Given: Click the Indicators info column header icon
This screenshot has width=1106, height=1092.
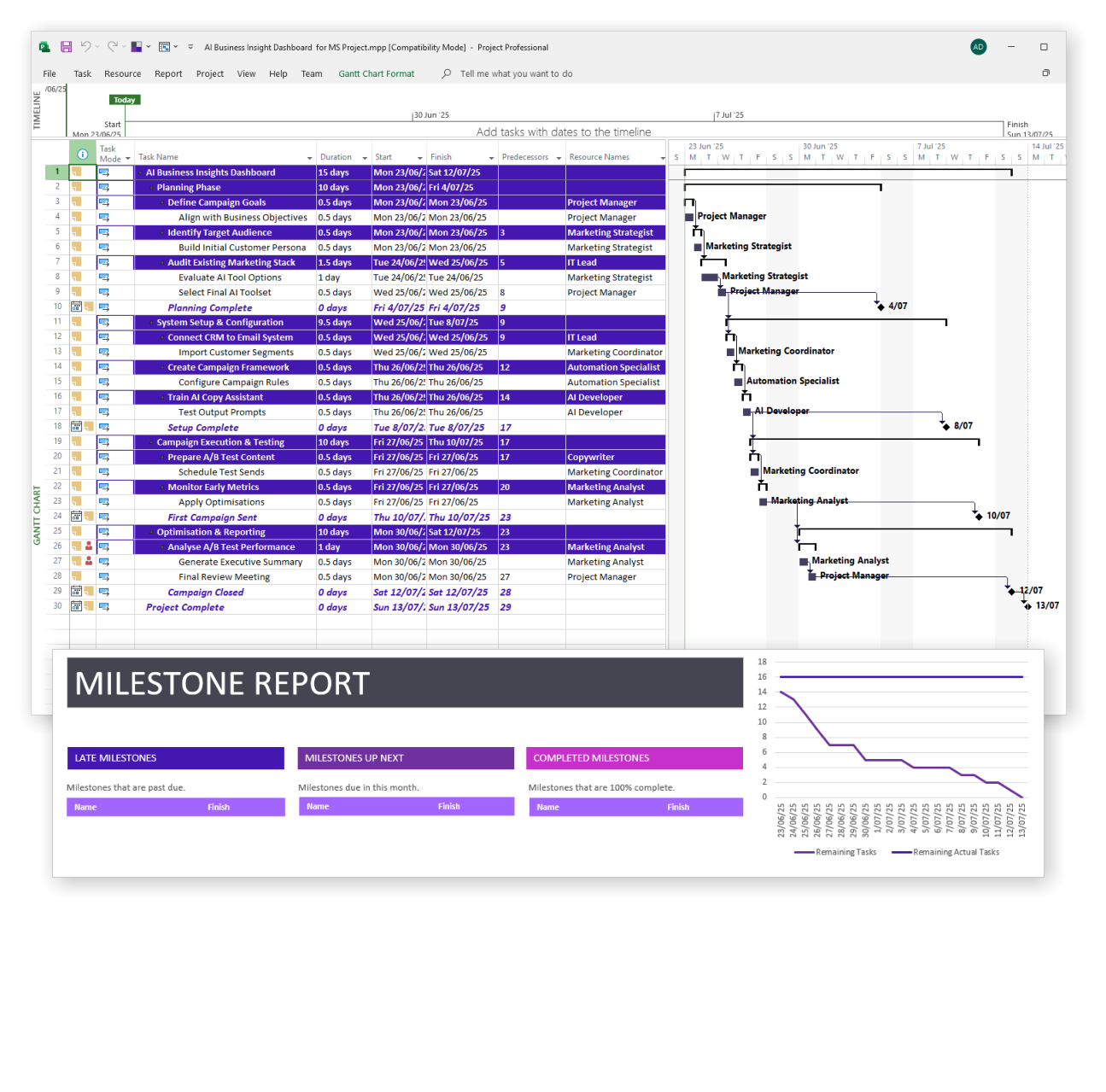Looking at the screenshot, I should click(x=82, y=155).
